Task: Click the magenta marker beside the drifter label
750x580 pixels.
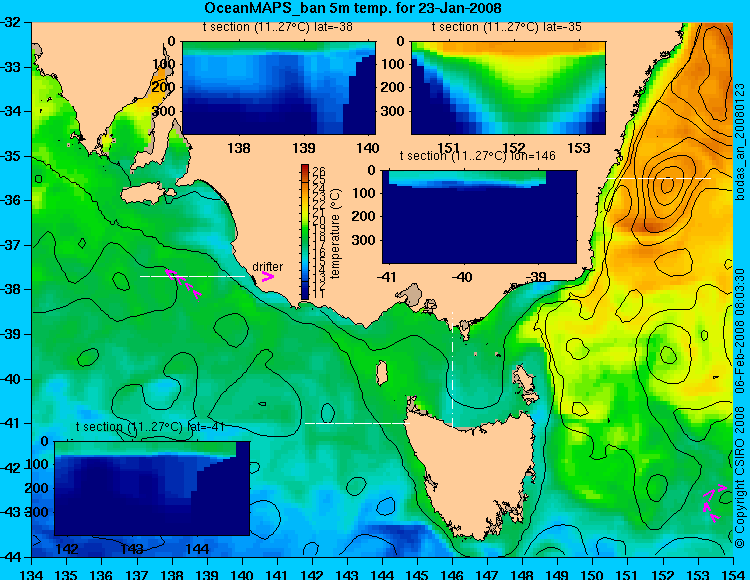Action: point(267,277)
